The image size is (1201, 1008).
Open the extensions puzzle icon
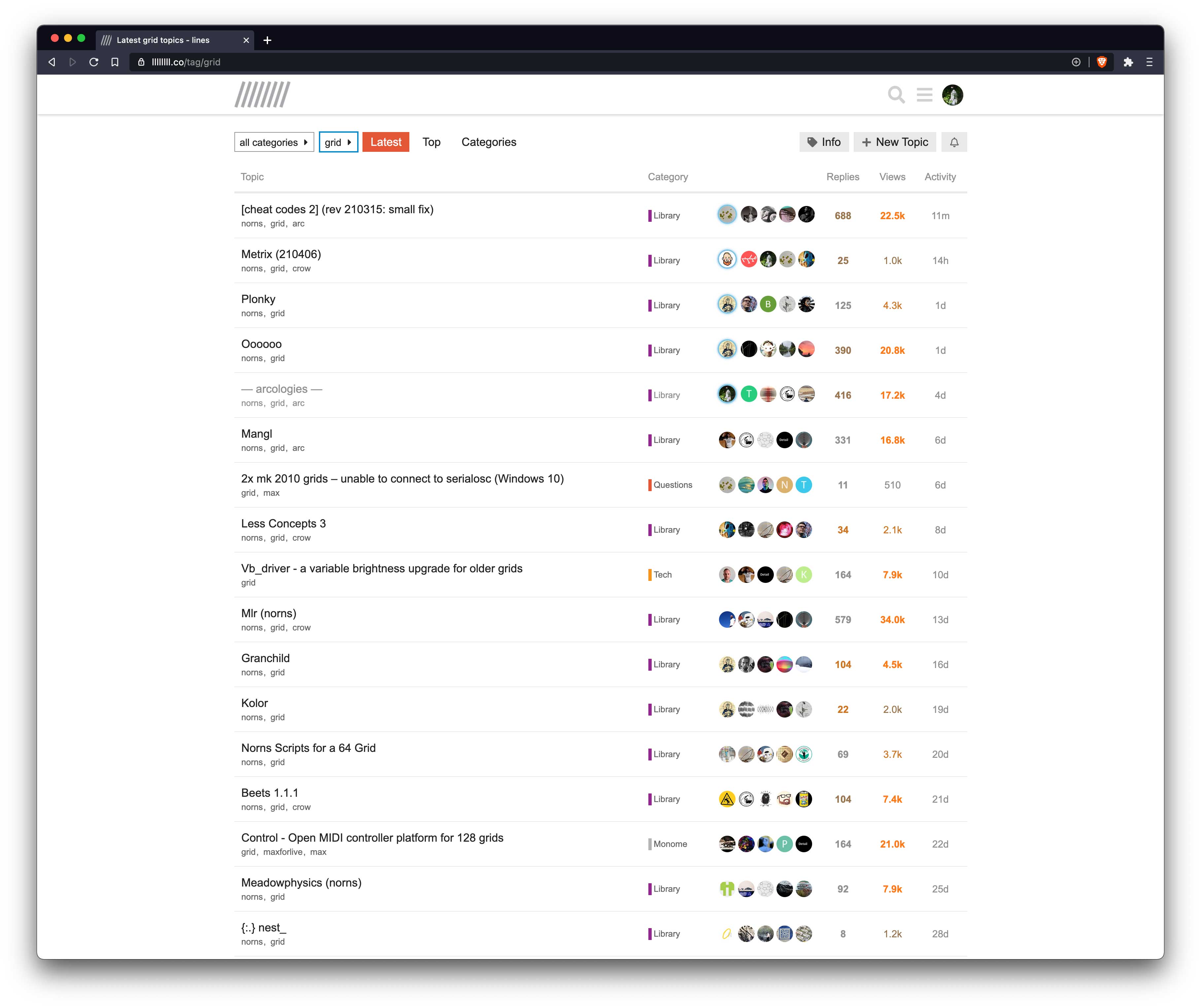point(1128,62)
